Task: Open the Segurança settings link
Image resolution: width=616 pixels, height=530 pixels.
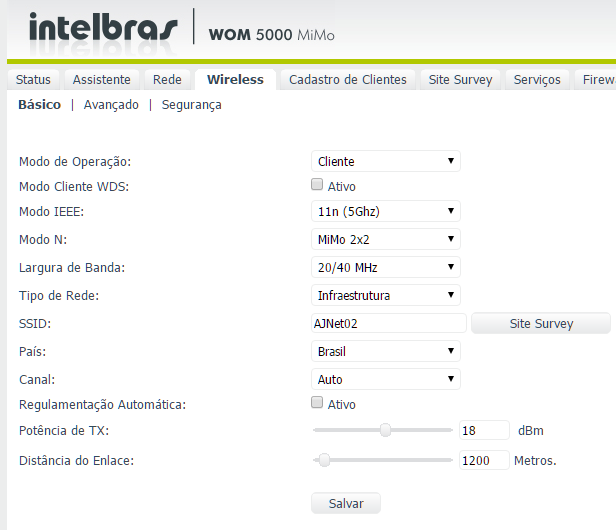Action: coord(192,105)
